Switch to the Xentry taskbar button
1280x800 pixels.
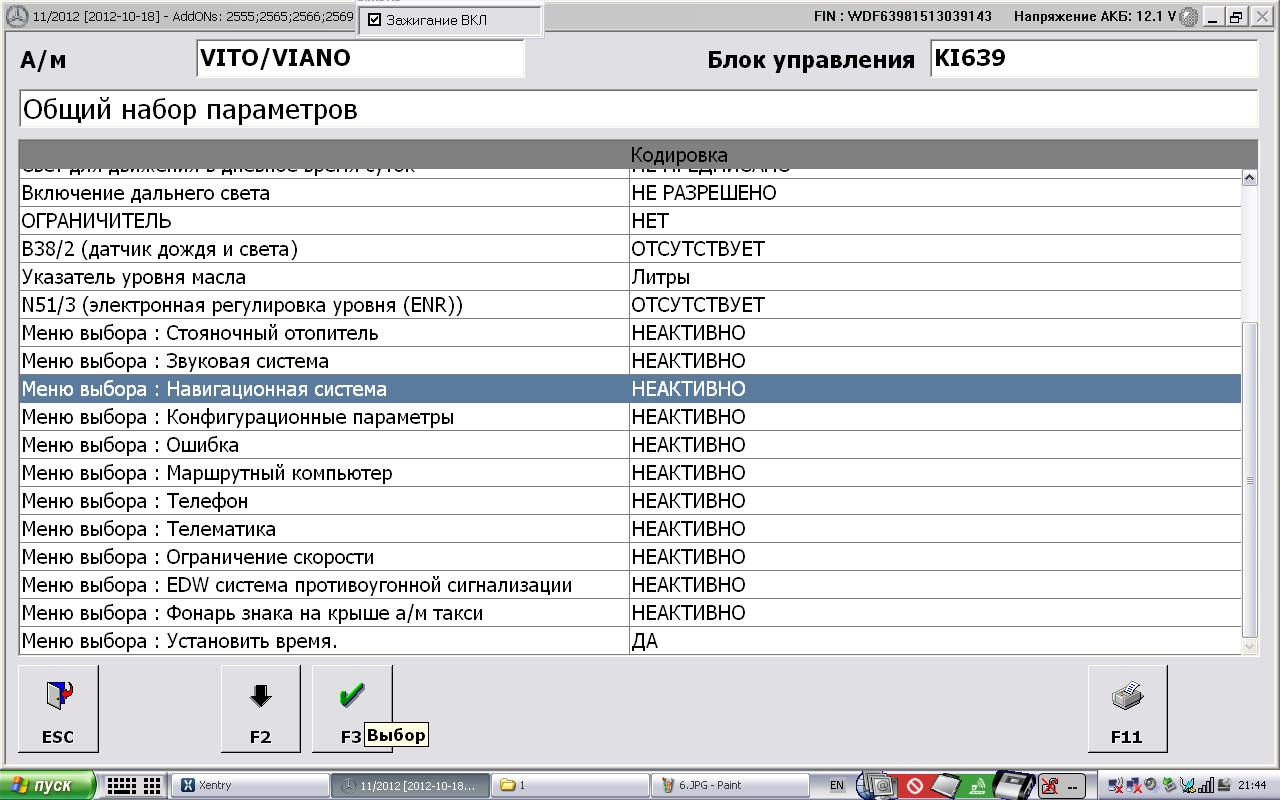[x=250, y=786]
